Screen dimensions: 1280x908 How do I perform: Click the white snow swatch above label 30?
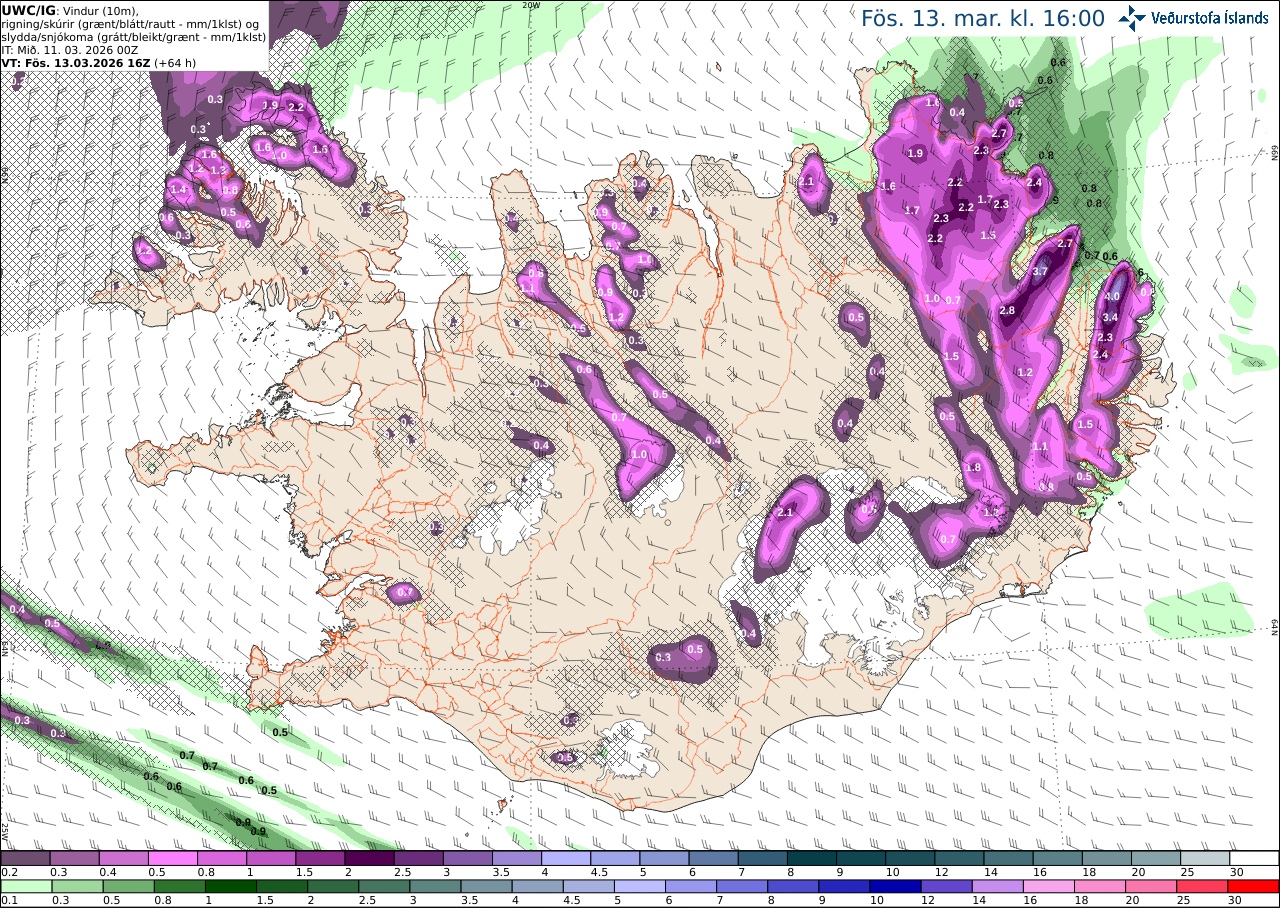(x=1255, y=858)
